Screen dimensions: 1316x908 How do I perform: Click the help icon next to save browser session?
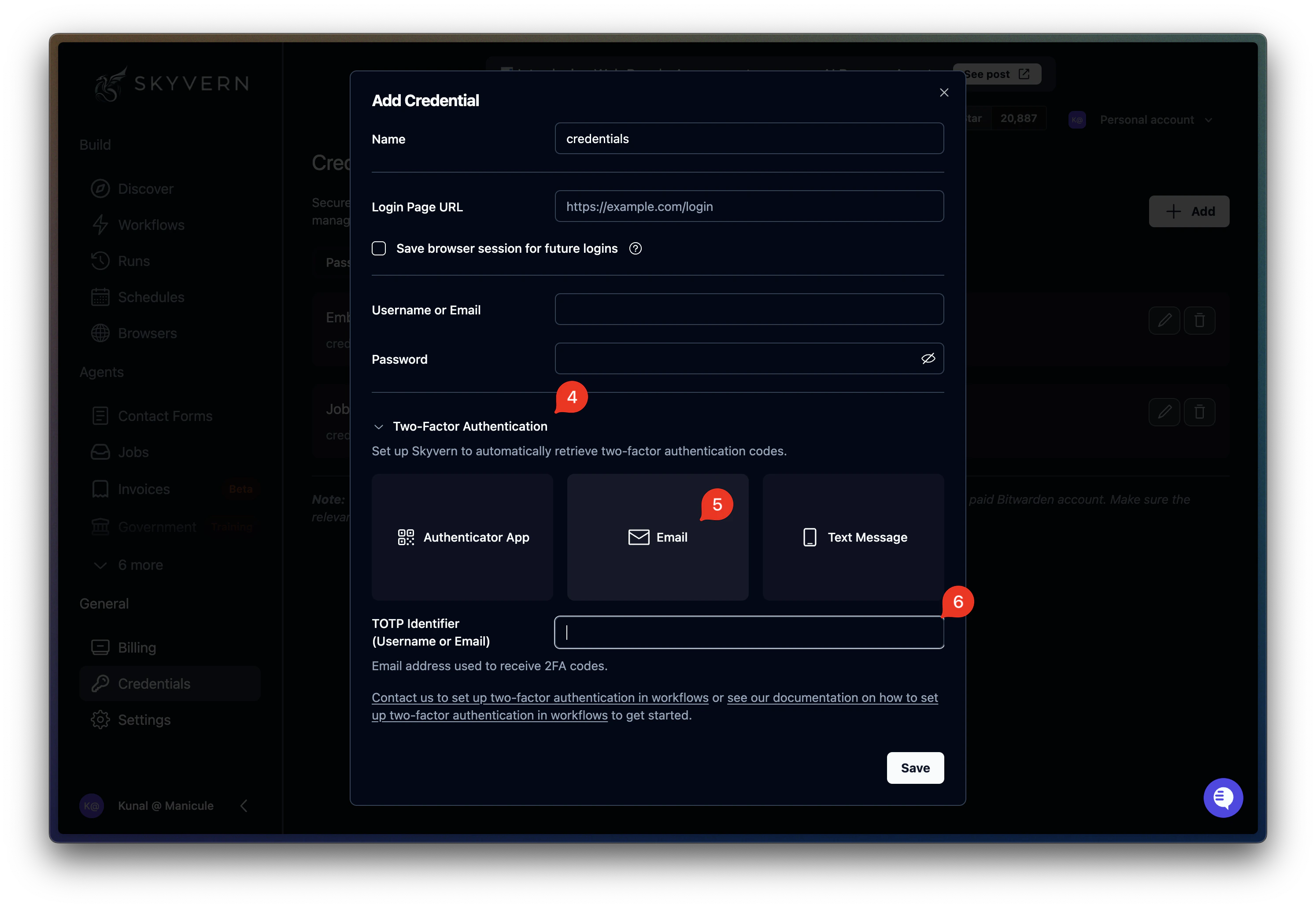(x=636, y=249)
